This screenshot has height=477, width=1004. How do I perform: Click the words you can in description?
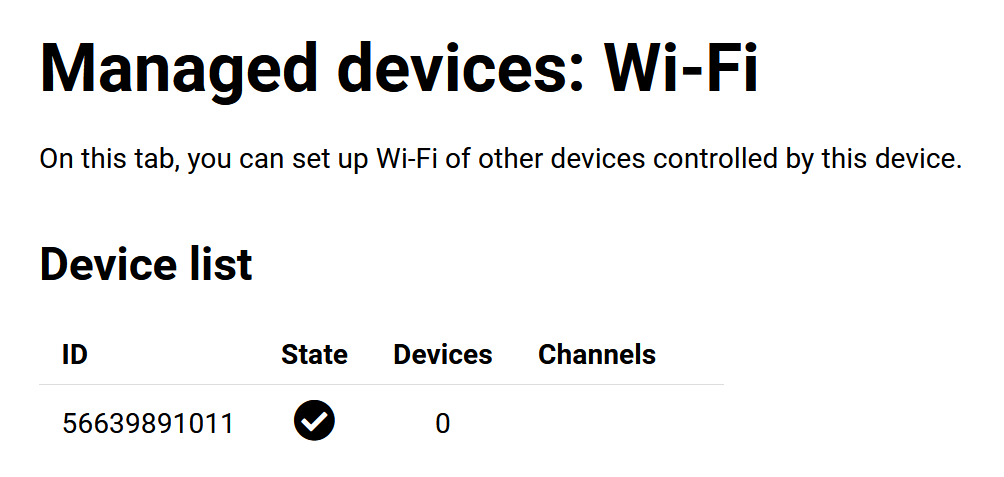click(237, 161)
